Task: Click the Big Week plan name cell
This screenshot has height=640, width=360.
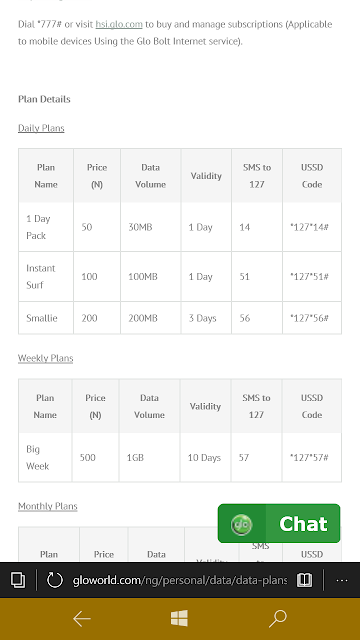Action: tap(45, 458)
